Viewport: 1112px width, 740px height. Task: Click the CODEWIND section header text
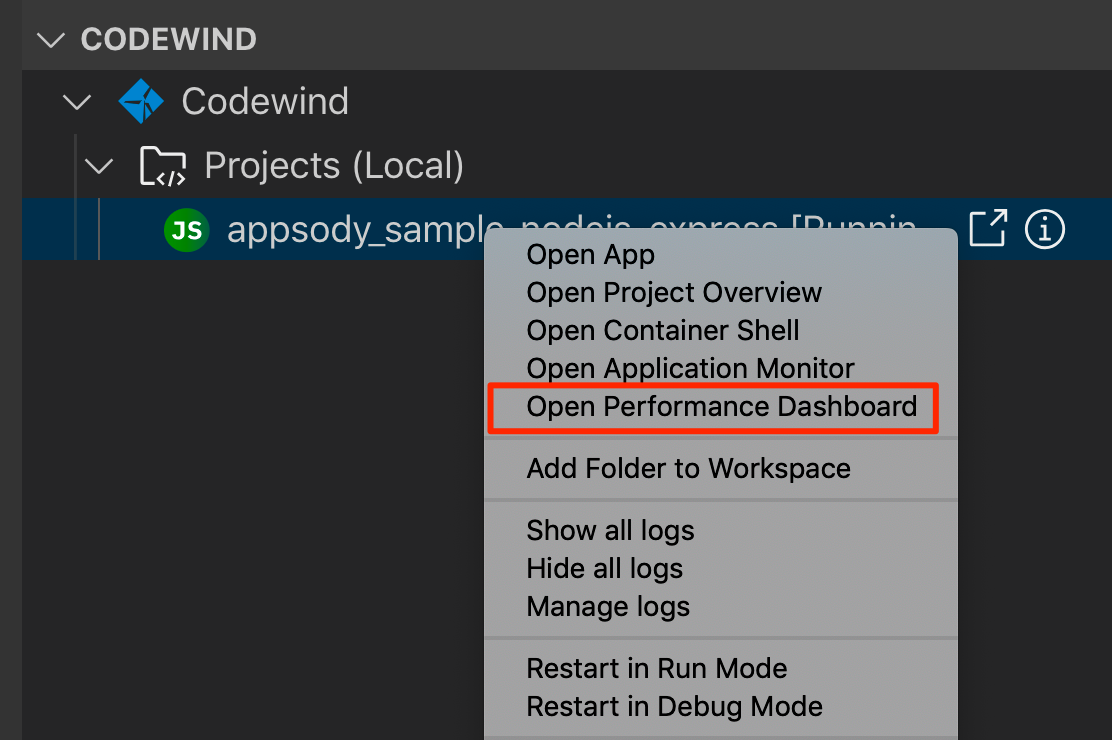(x=169, y=40)
